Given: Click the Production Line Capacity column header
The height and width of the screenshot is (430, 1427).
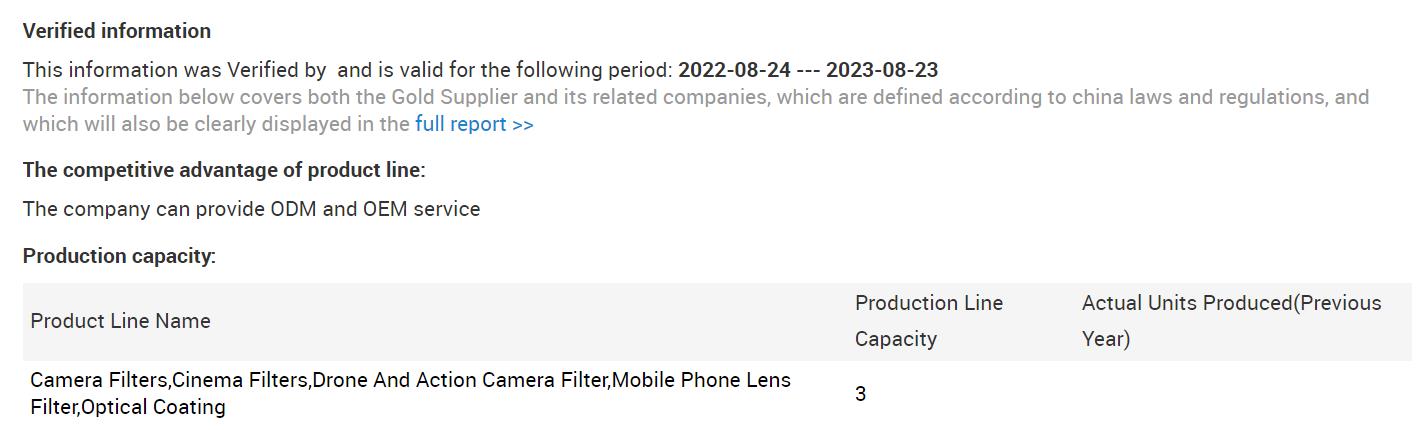Looking at the screenshot, I should coord(928,321).
